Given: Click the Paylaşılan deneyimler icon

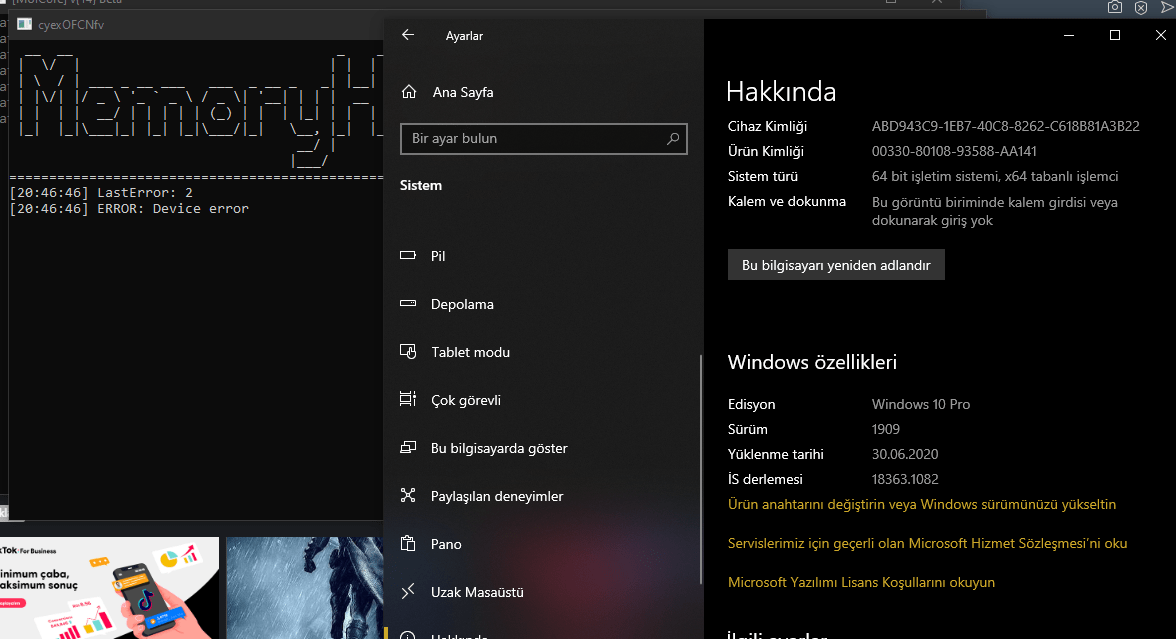Looking at the screenshot, I should tap(408, 495).
